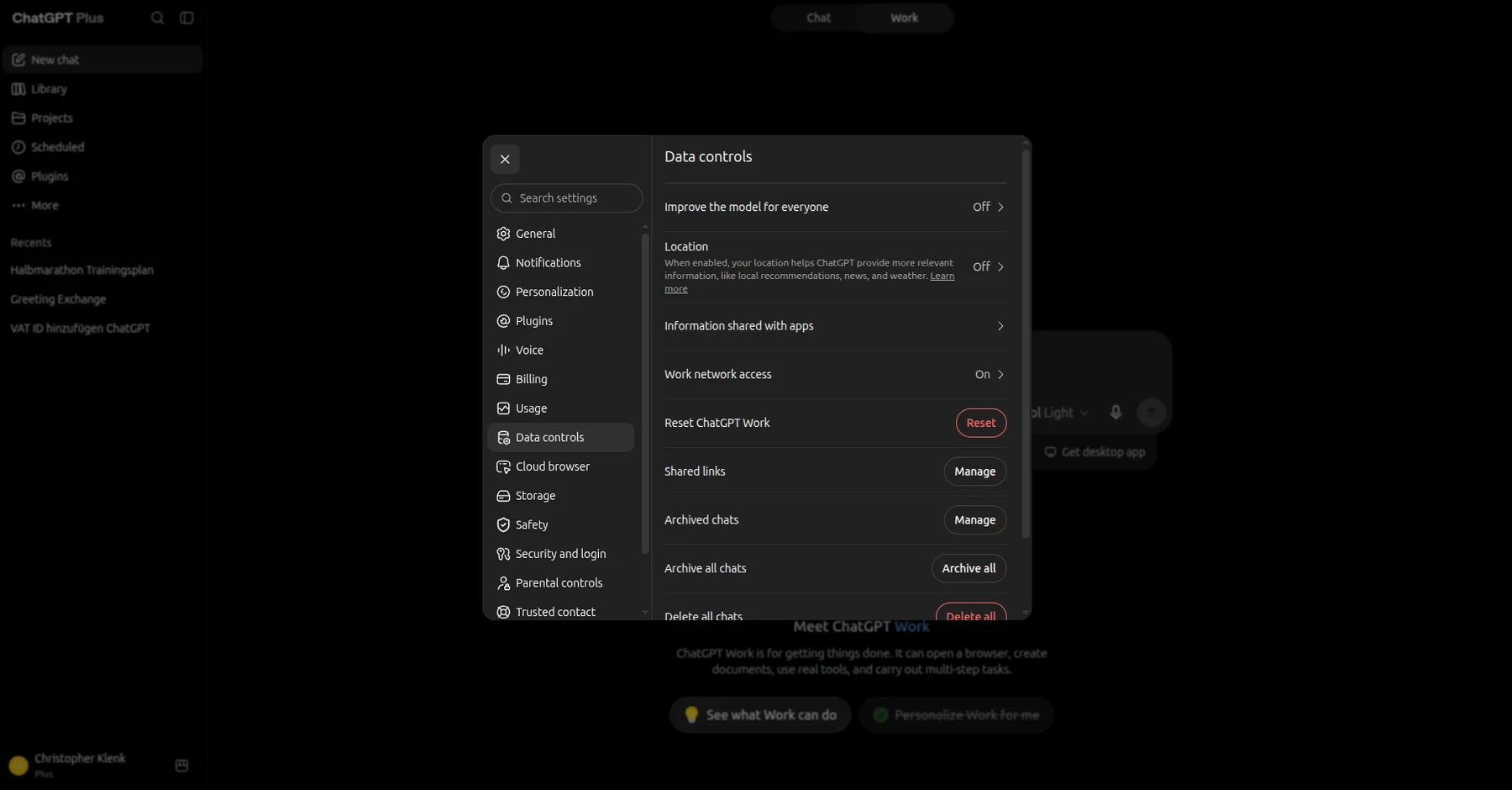Follow the Learn more link under Location
Viewport: 1512px width, 790px height.
tap(942, 276)
